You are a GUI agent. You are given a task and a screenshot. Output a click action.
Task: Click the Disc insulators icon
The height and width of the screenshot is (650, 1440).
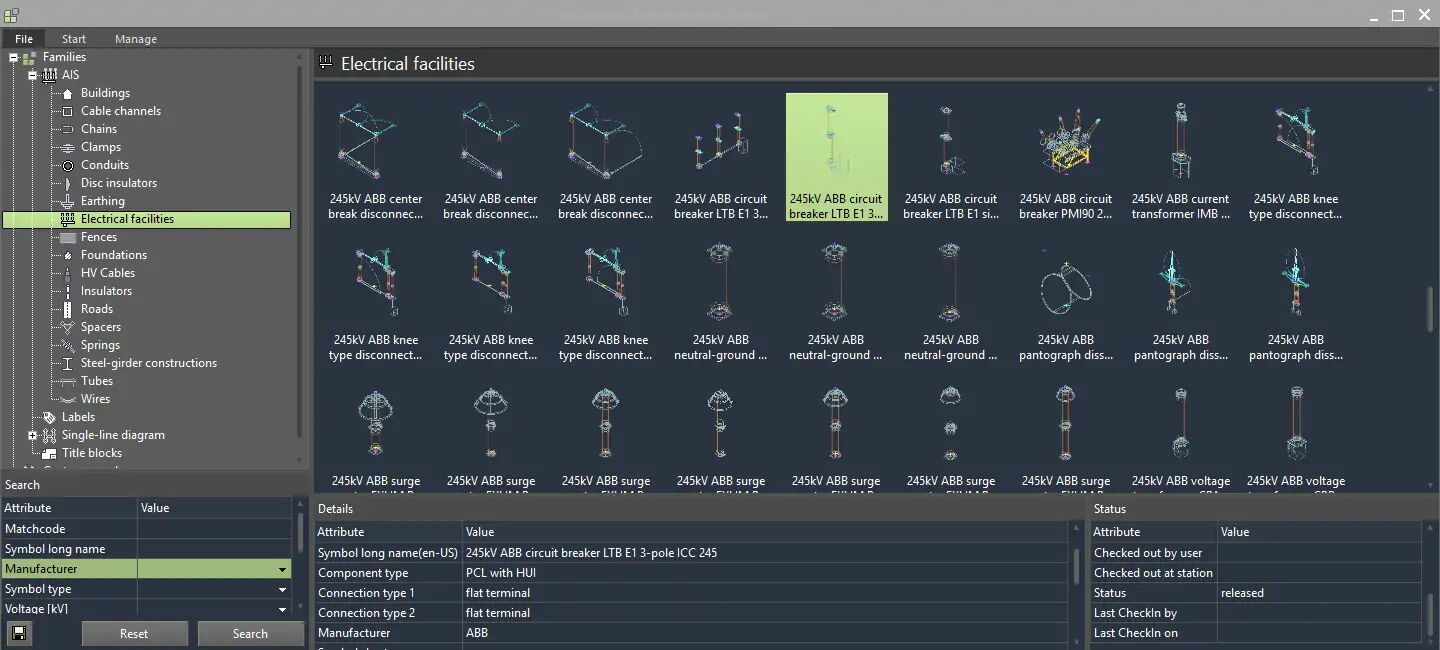tap(68, 183)
